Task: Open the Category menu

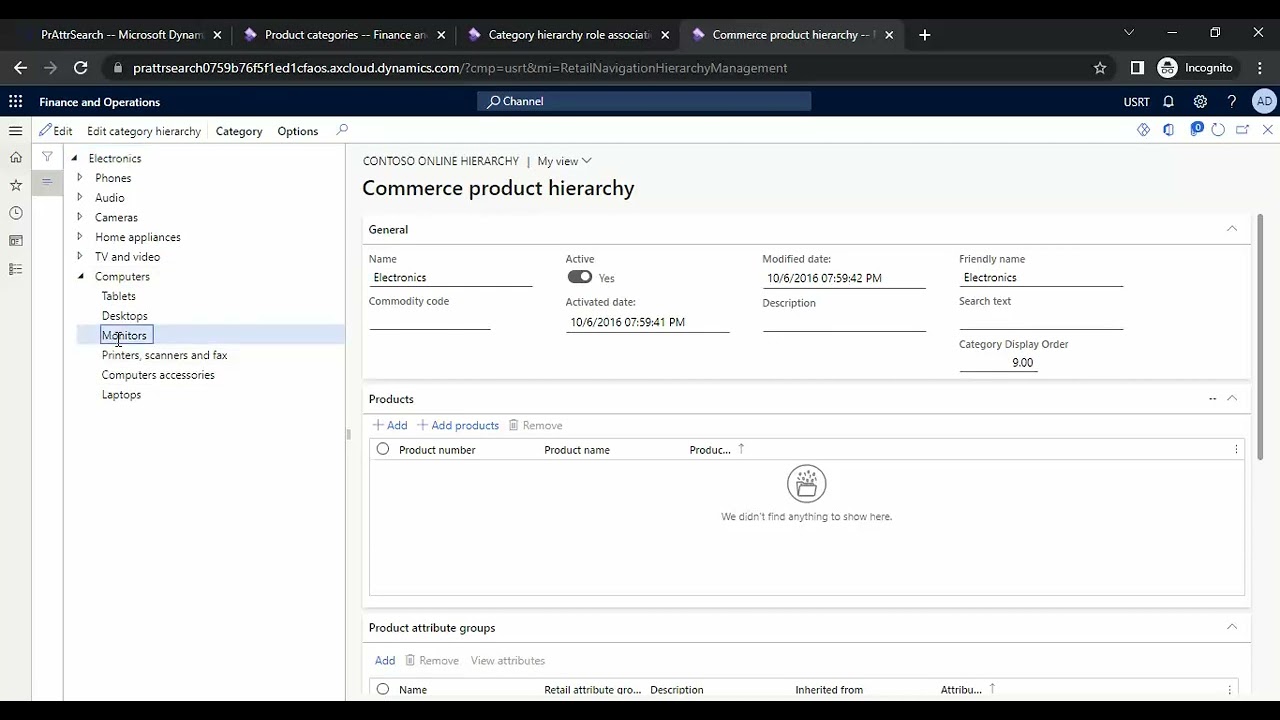Action: coord(239,131)
